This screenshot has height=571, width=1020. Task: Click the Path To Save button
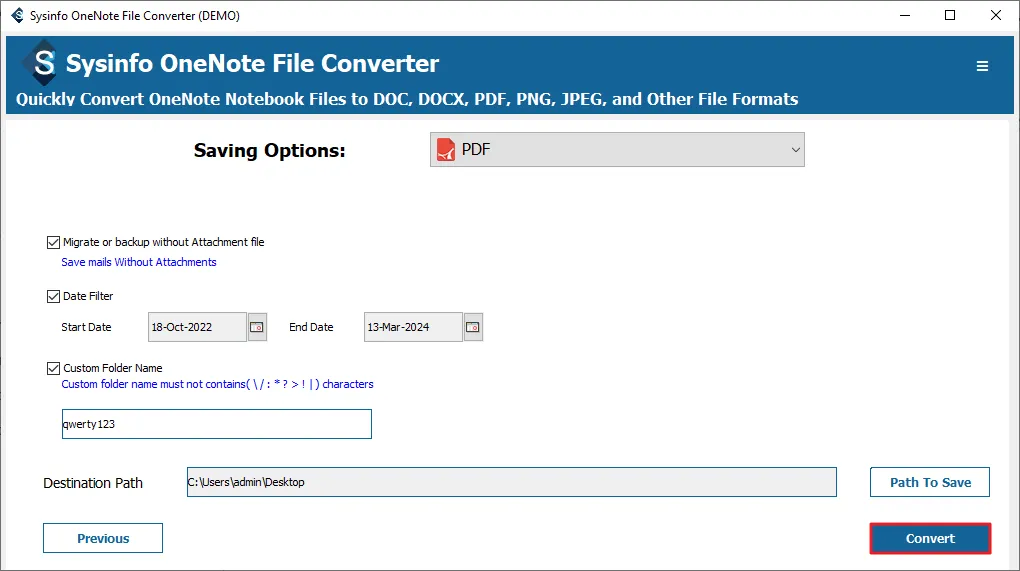pyautogui.click(x=930, y=483)
